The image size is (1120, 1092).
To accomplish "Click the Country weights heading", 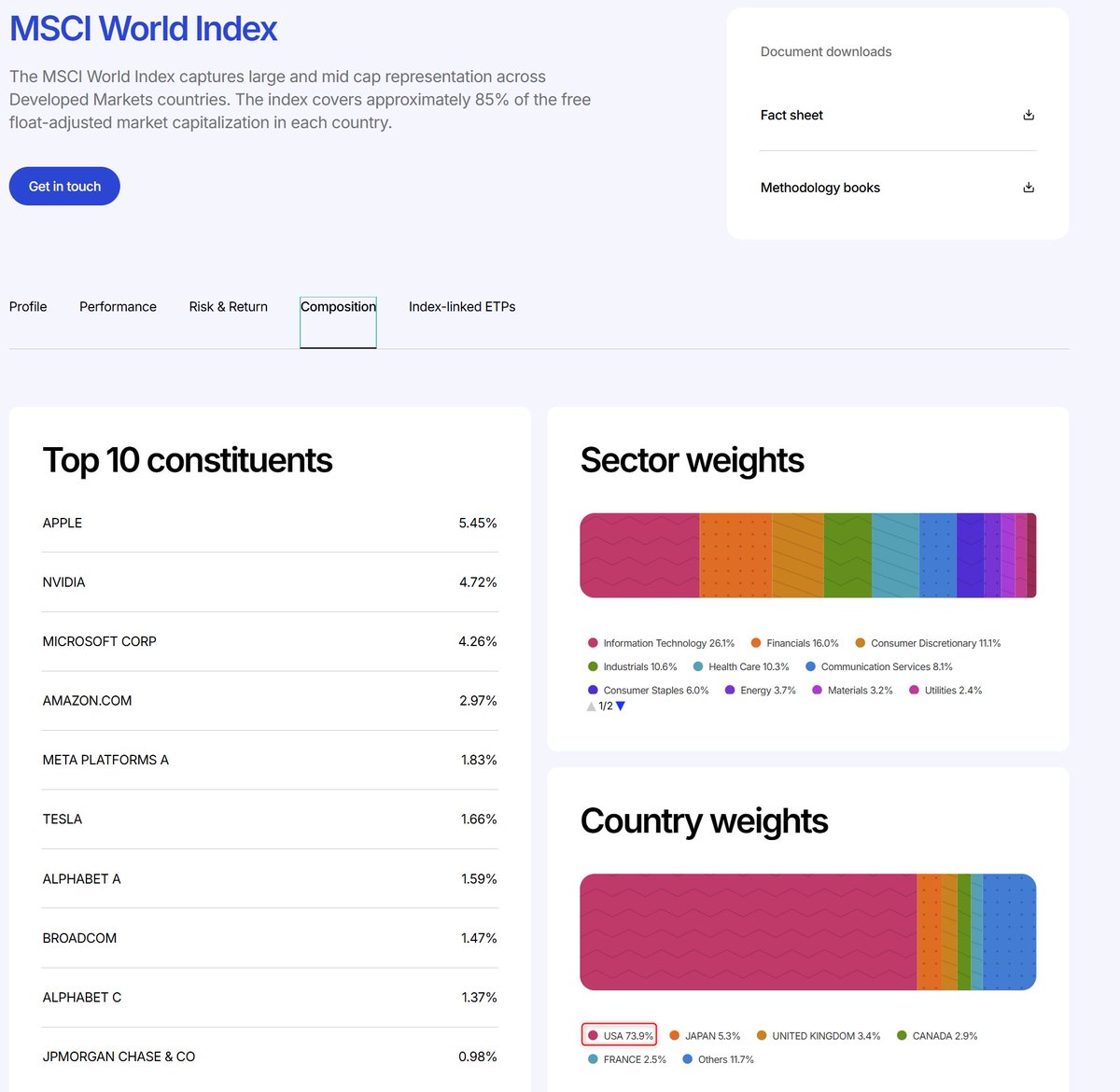I will tap(704, 821).
